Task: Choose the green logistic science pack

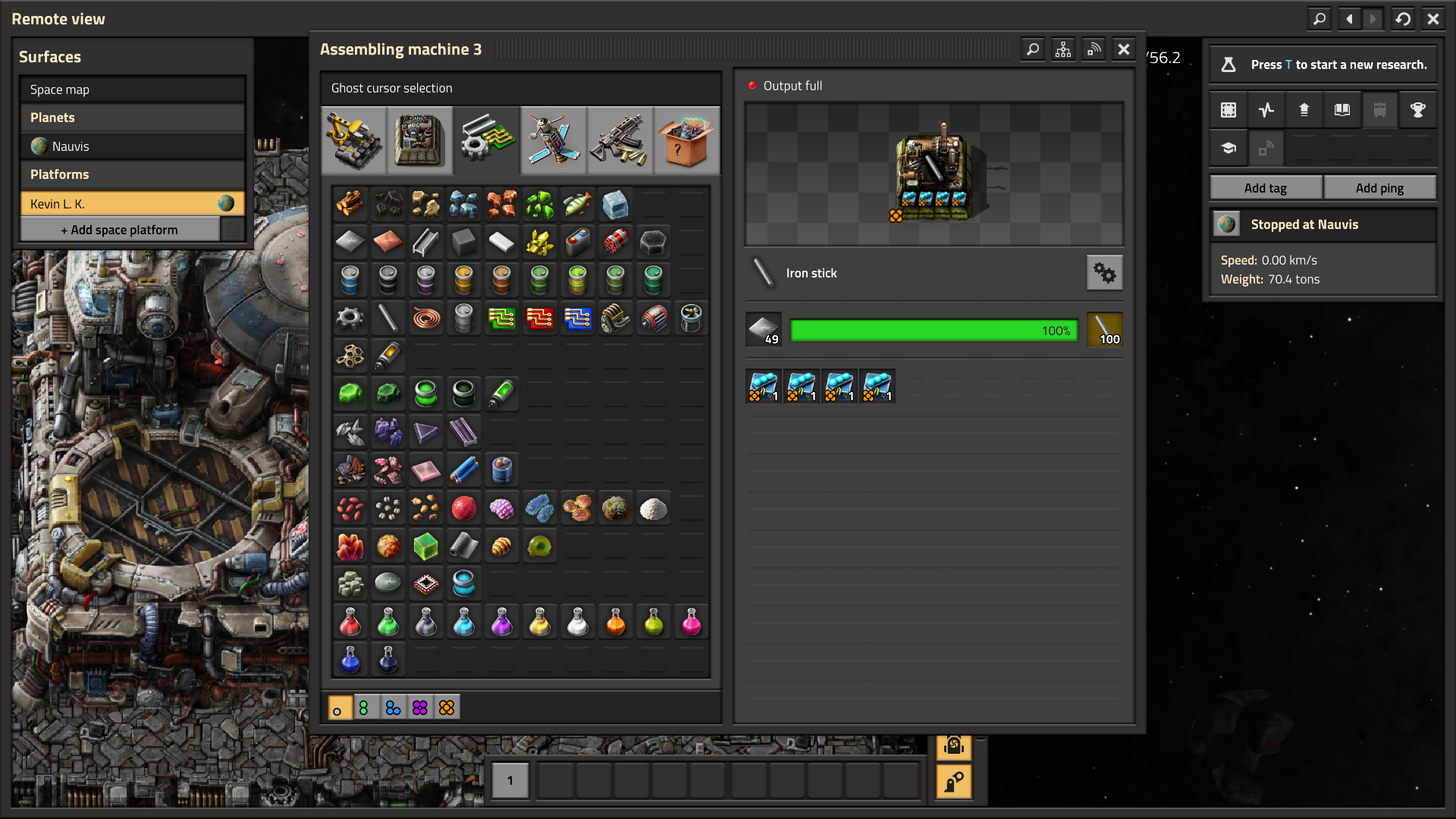Action: pyautogui.click(x=388, y=622)
